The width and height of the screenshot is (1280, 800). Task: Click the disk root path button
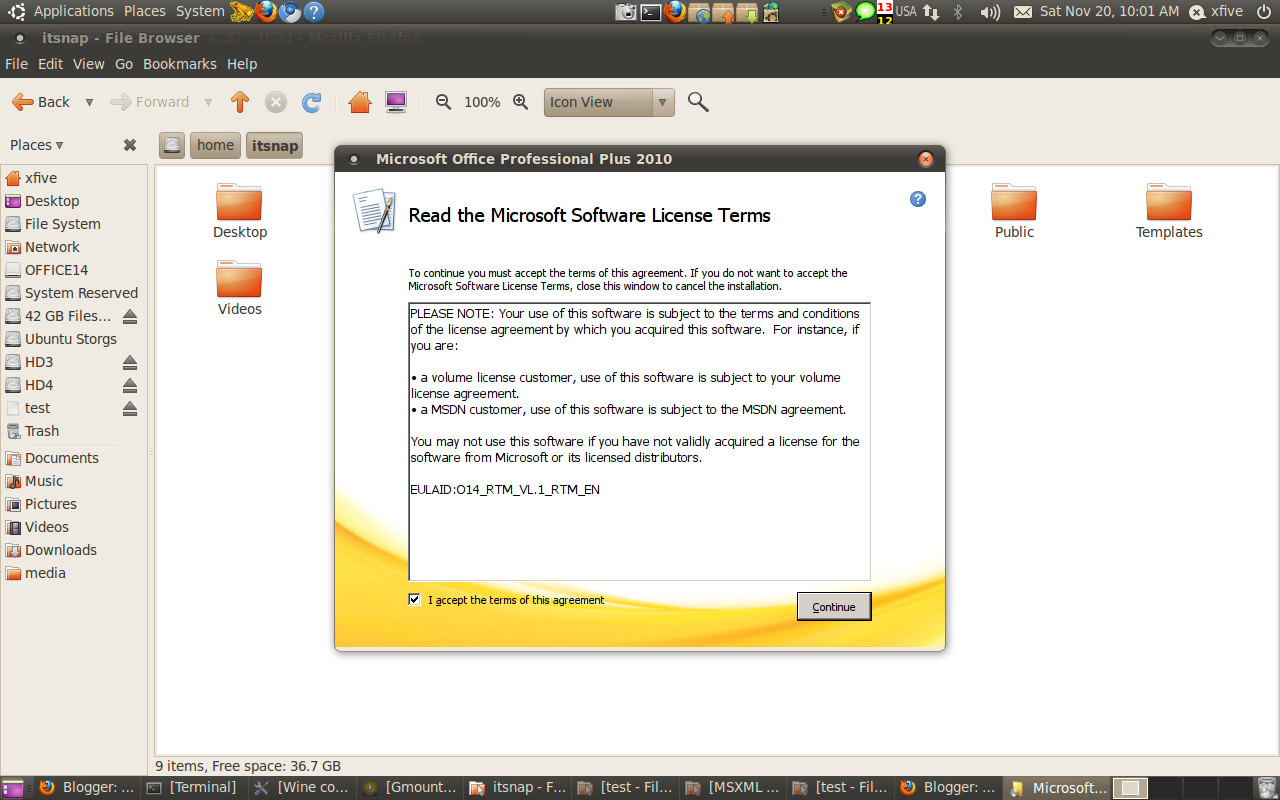coord(172,145)
